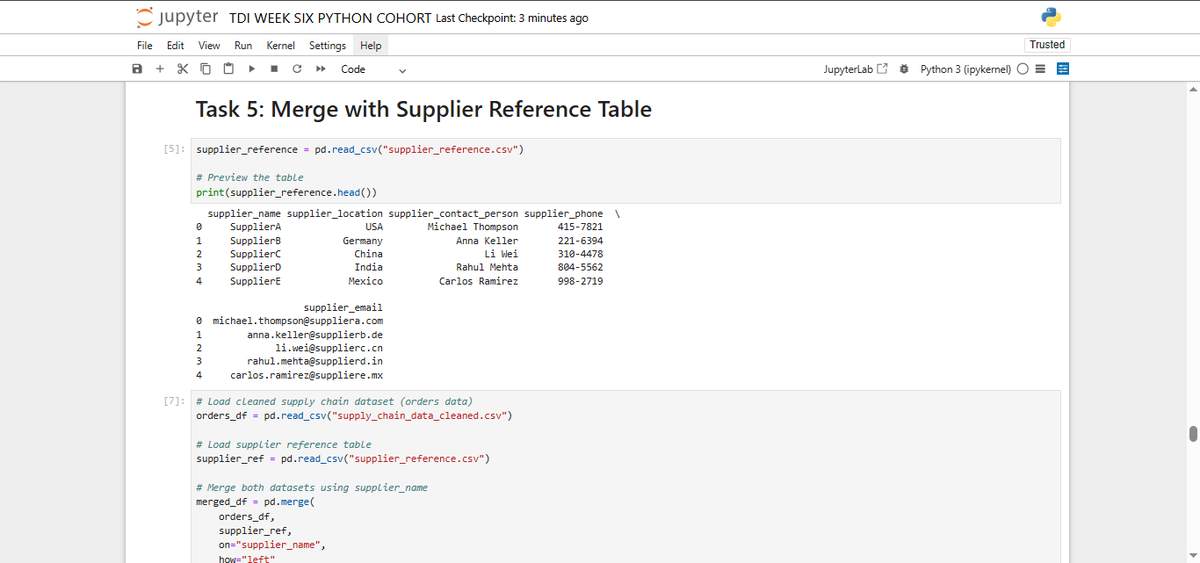Click the scrollbar down arrow
Screen dimensions: 1200x563
click(1192, 556)
